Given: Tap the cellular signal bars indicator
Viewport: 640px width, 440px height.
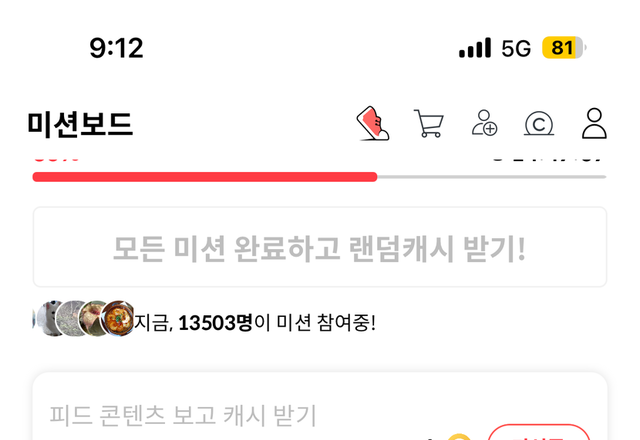Looking at the screenshot, I should click(475, 48).
